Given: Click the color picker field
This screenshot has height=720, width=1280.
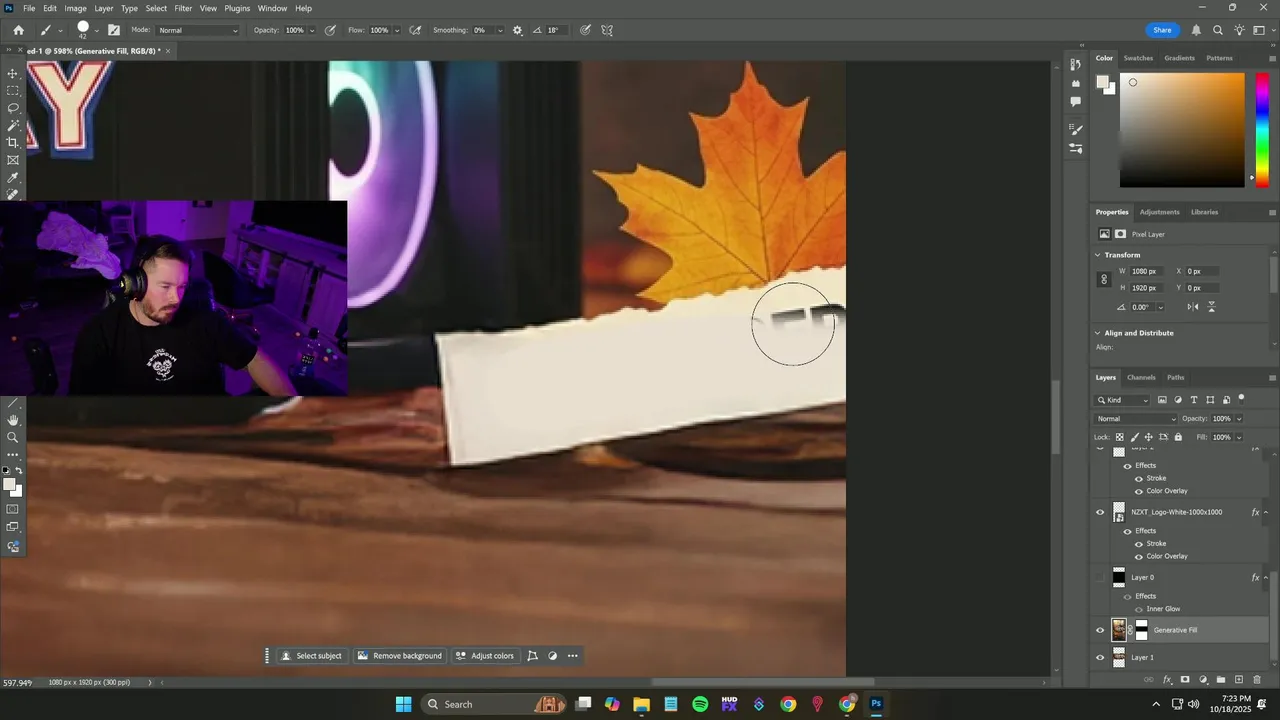Looking at the screenshot, I should (x=1182, y=130).
